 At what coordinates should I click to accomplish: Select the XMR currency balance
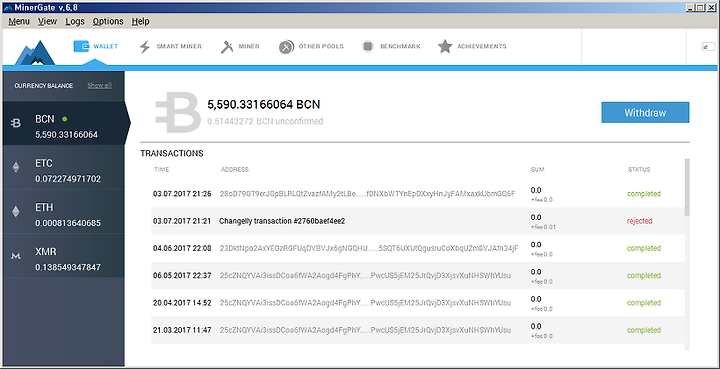(63, 256)
